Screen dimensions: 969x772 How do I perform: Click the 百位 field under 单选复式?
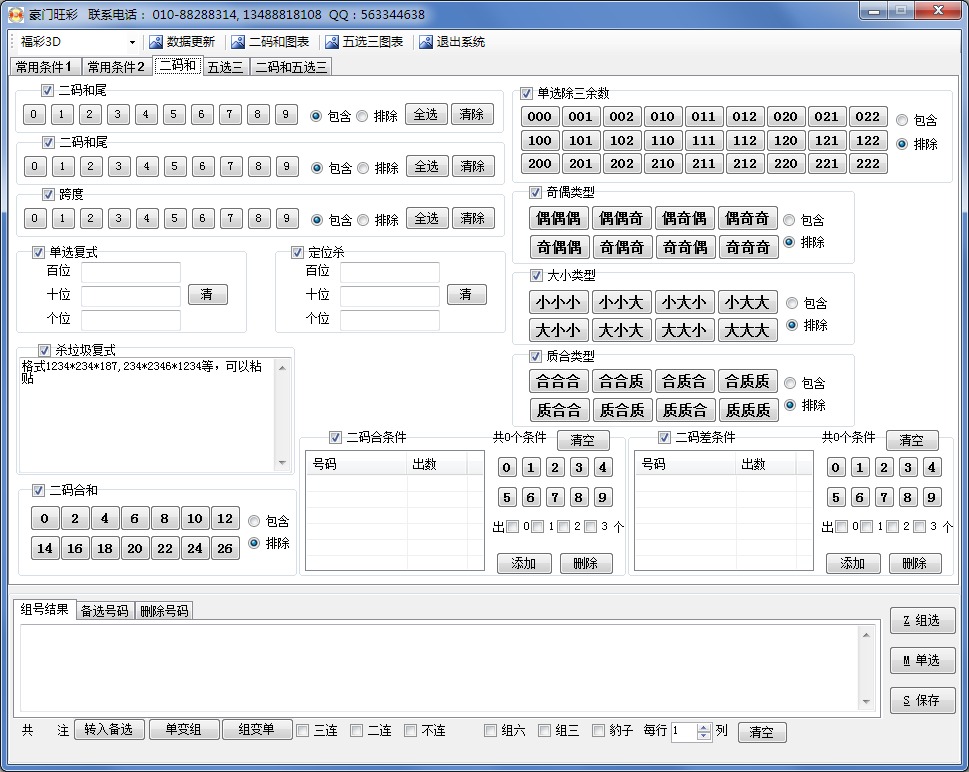click(131, 272)
